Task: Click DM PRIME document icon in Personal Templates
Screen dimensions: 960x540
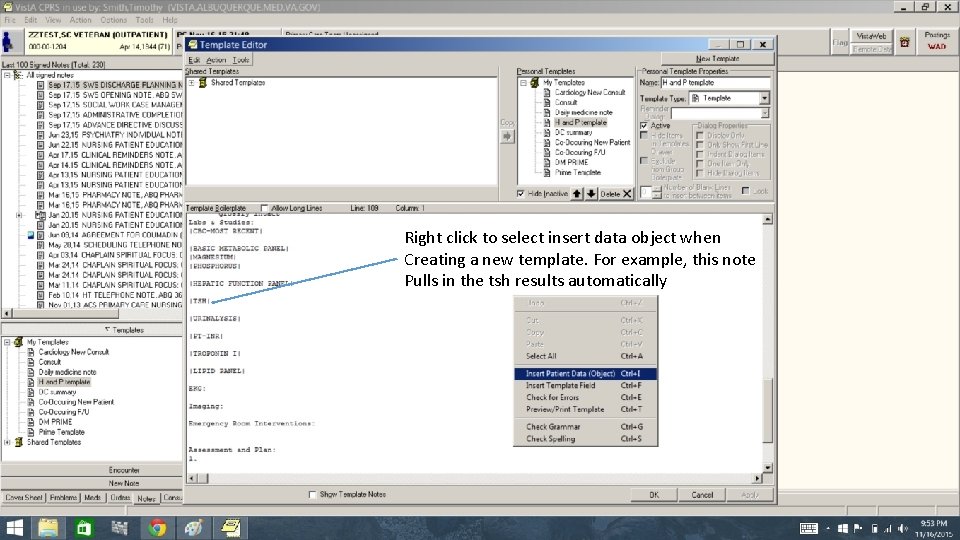Action: coord(547,162)
